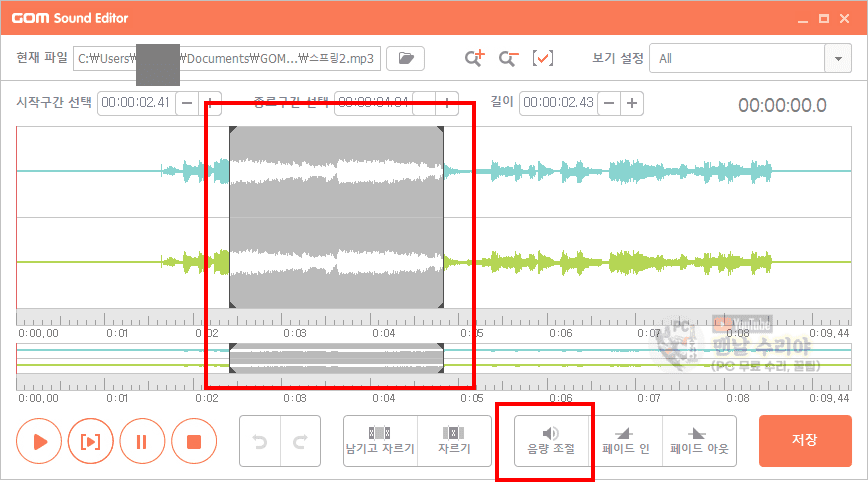Increase start position with plus button
Image resolution: width=868 pixels, height=482 pixels.
tap(211, 103)
